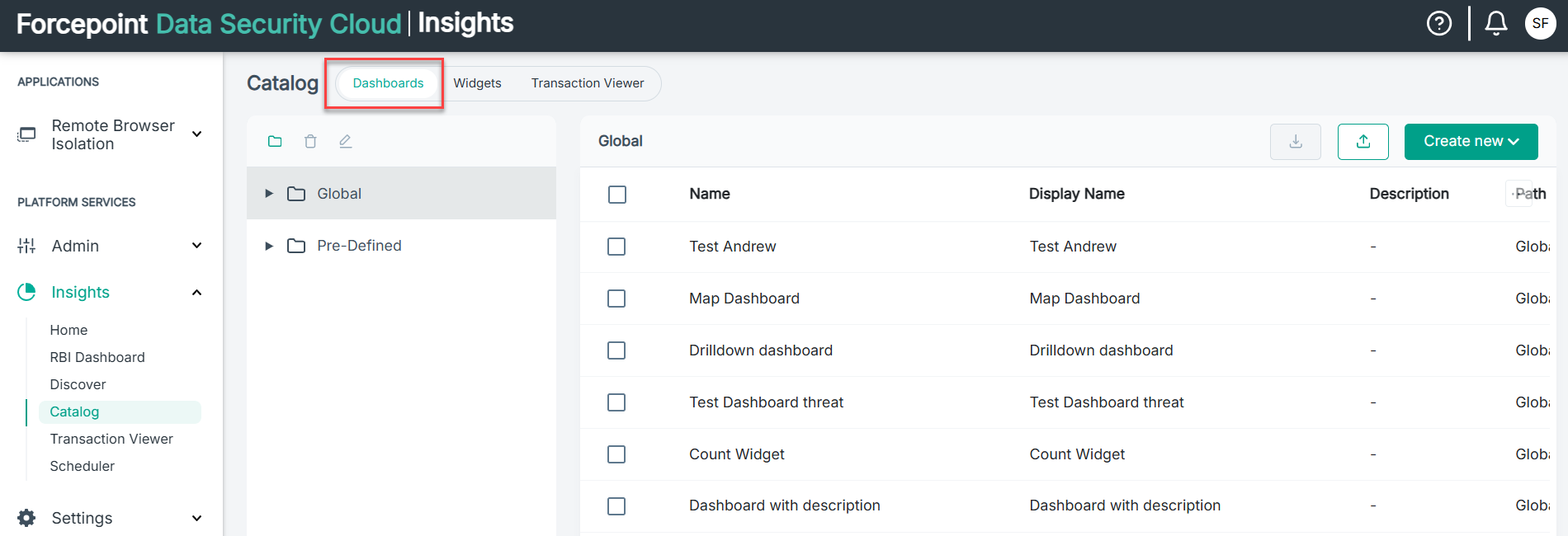The image size is (1568, 536).
Task: Click the Insights pie chart icon
Action: (x=26, y=292)
